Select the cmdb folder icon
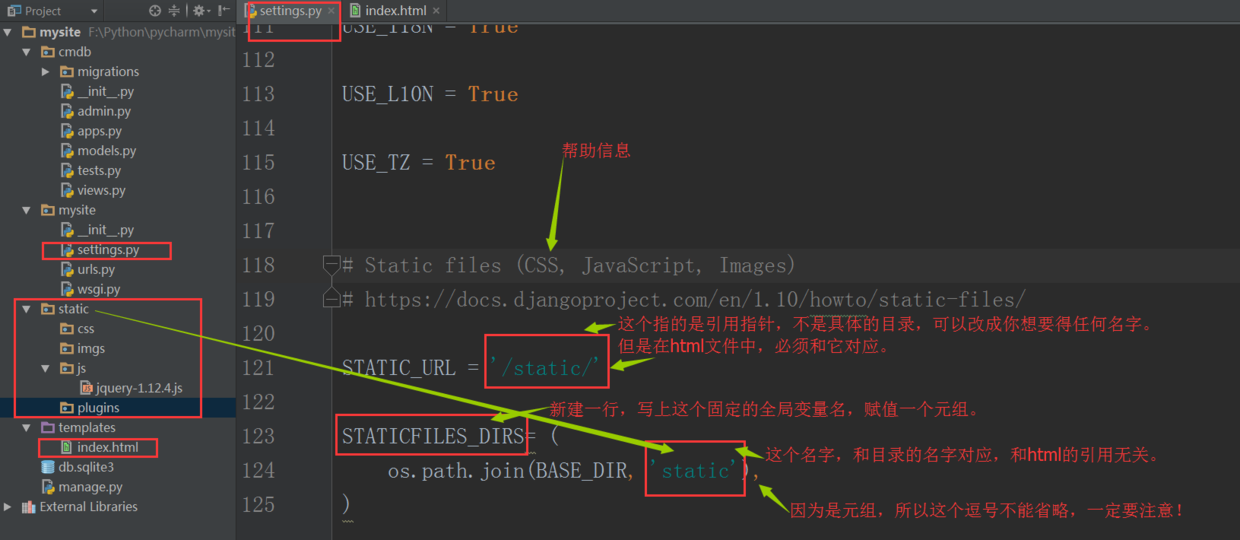This screenshot has height=540, width=1240. coord(48,52)
